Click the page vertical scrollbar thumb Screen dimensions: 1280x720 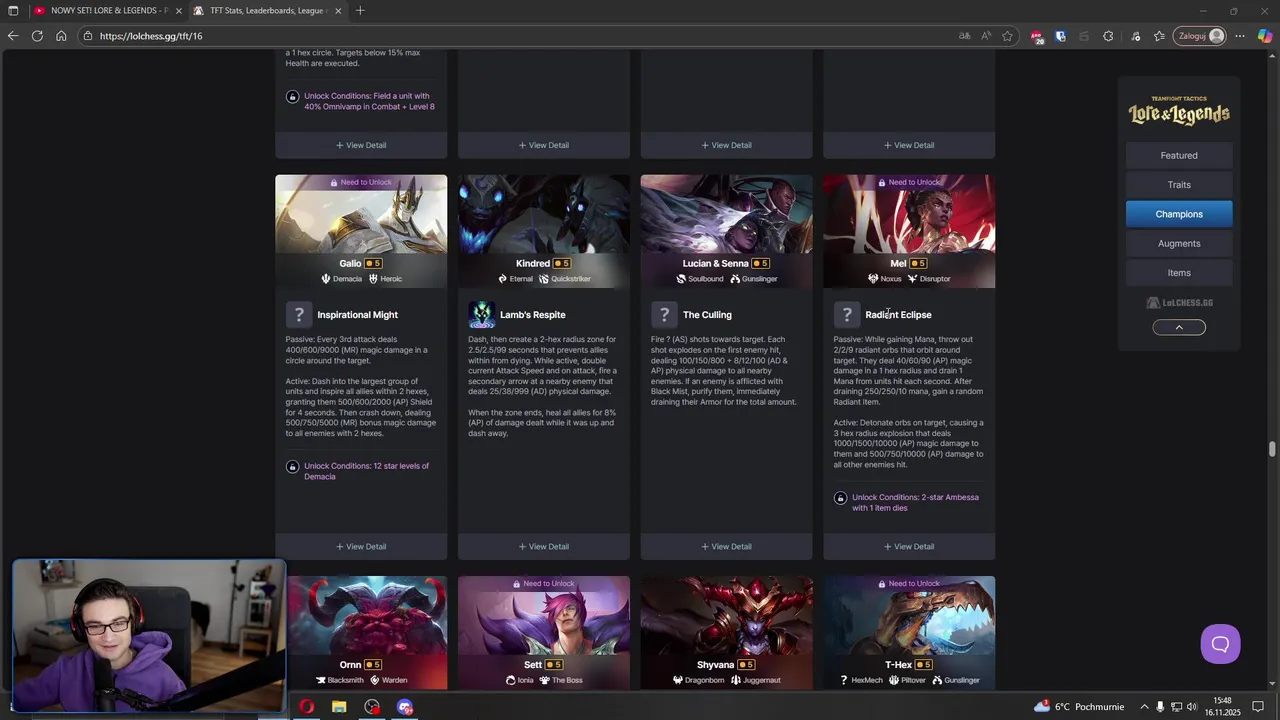[1273, 449]
